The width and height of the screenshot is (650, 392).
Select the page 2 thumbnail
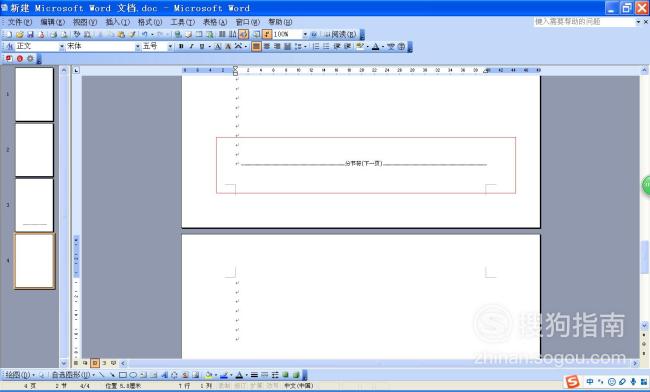click(x=34, y=150)
